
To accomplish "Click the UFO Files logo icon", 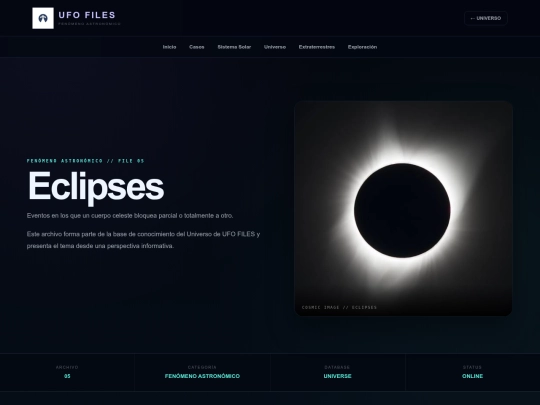I will [43, 18].
